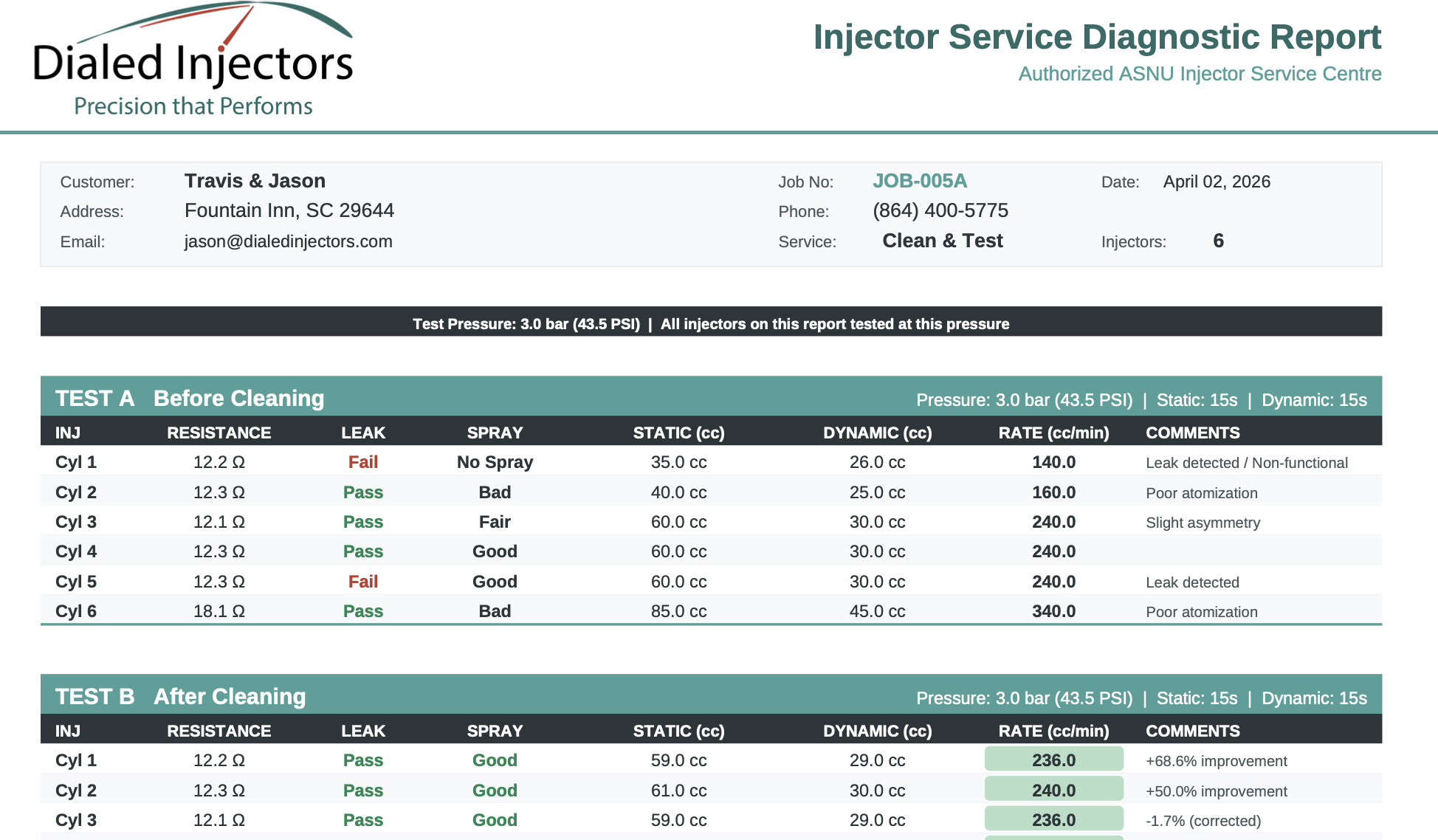The width and height of the screenshot is (1438, 840).
Task: Click the injectors count '6'
Action: pyautogui.click(x=1218, y=241)
